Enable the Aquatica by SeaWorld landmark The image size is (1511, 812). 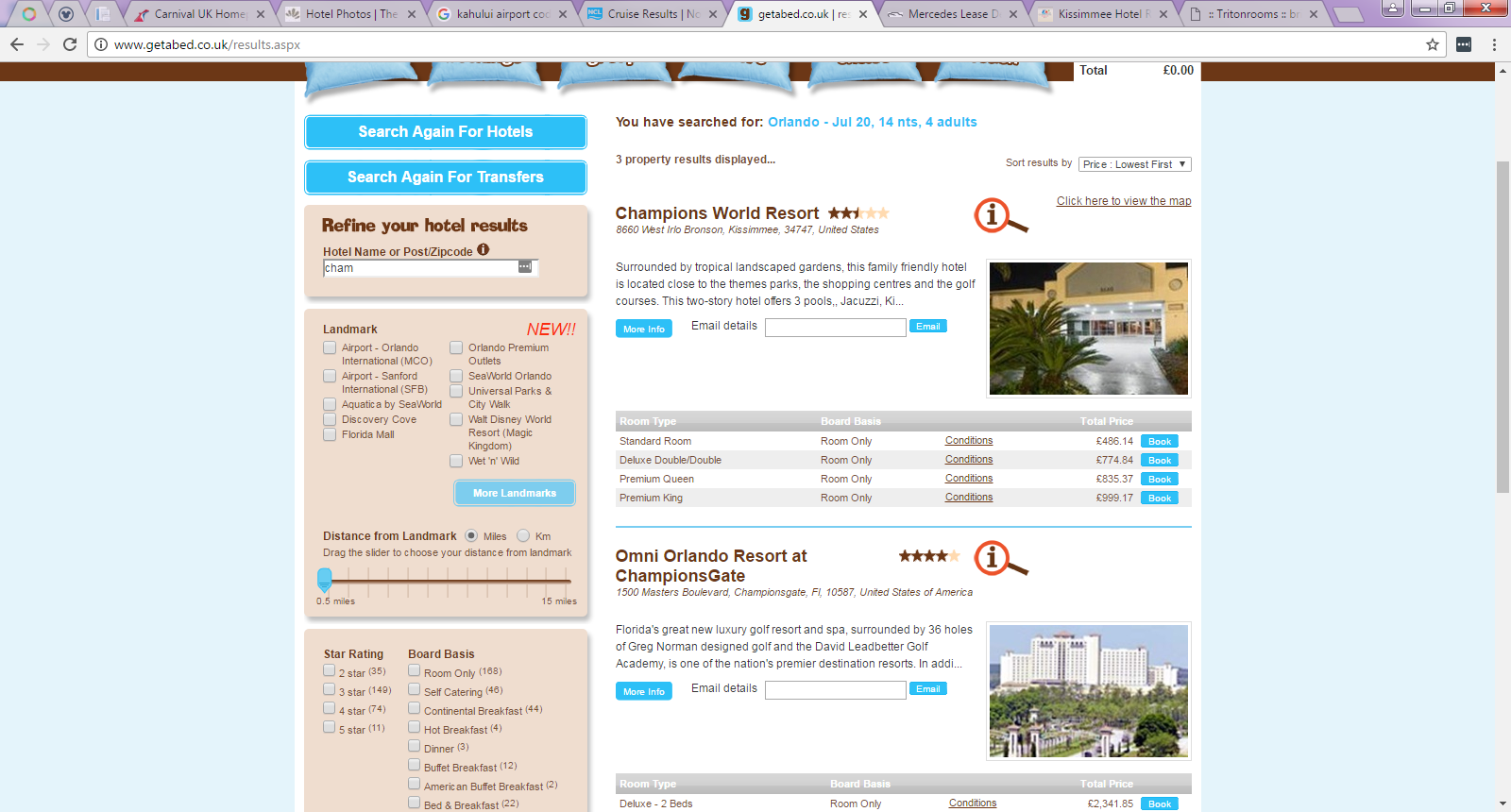click(330, 405)
